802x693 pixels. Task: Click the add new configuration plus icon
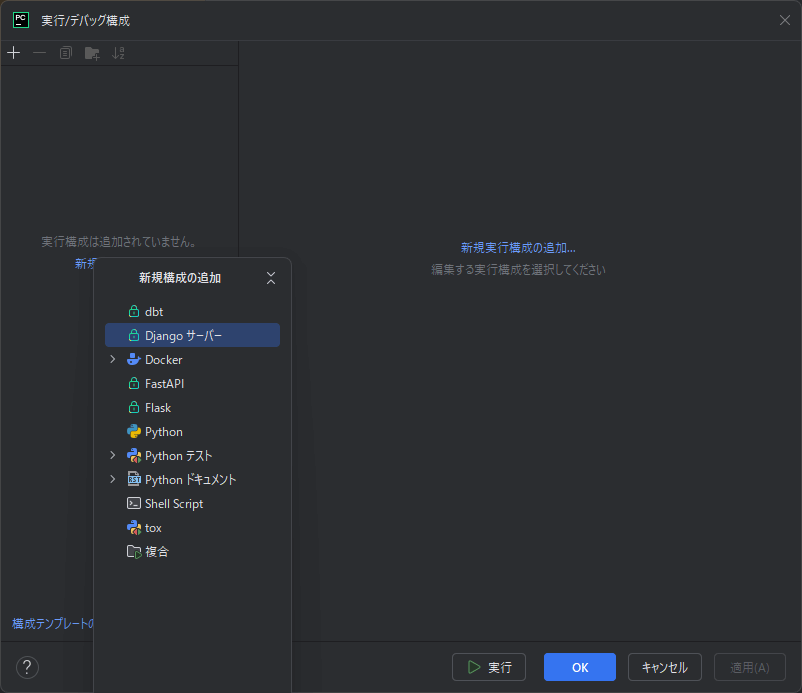pos(13,53)
